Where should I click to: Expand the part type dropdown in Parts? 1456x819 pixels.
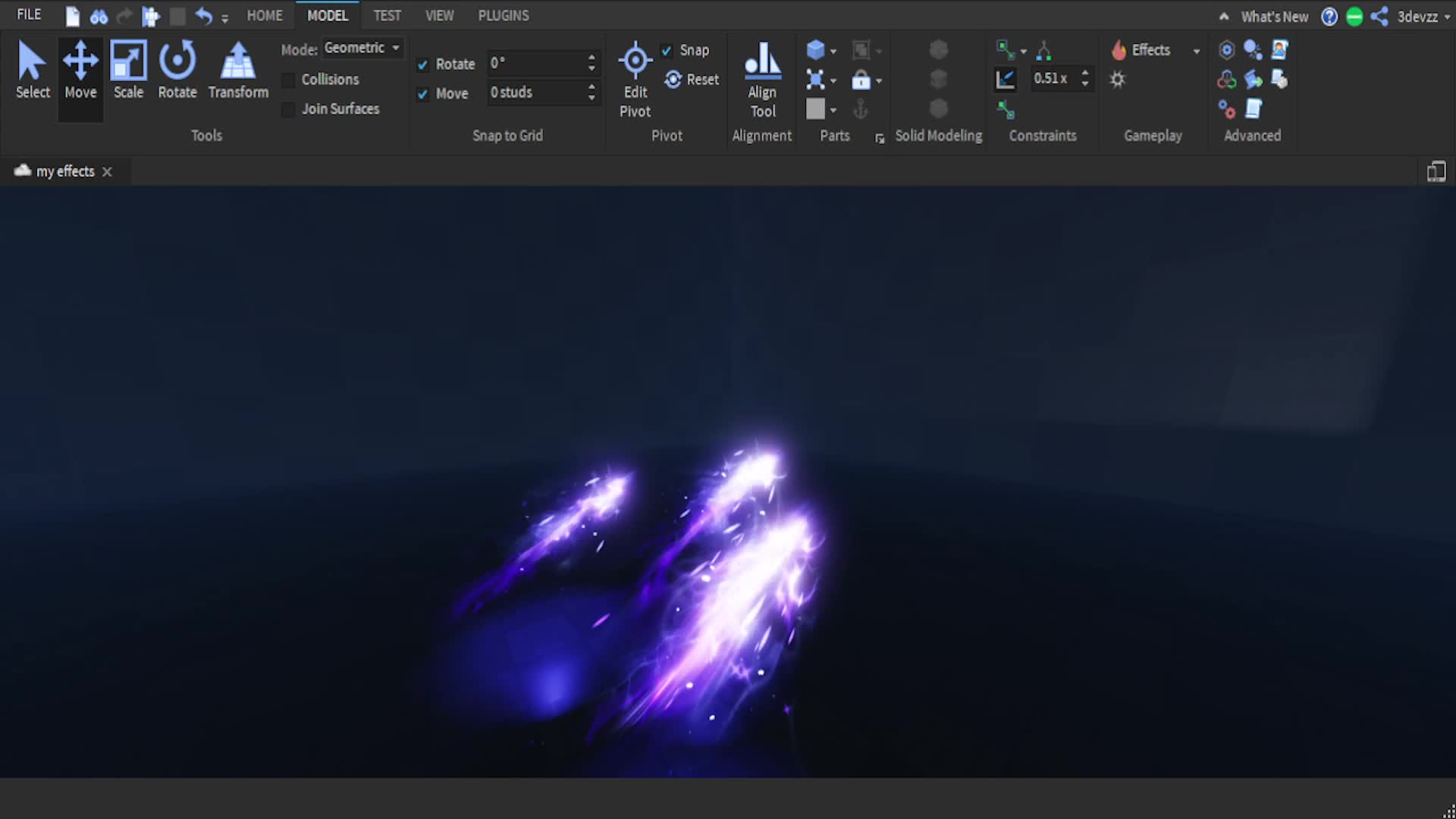pos(833,49)
